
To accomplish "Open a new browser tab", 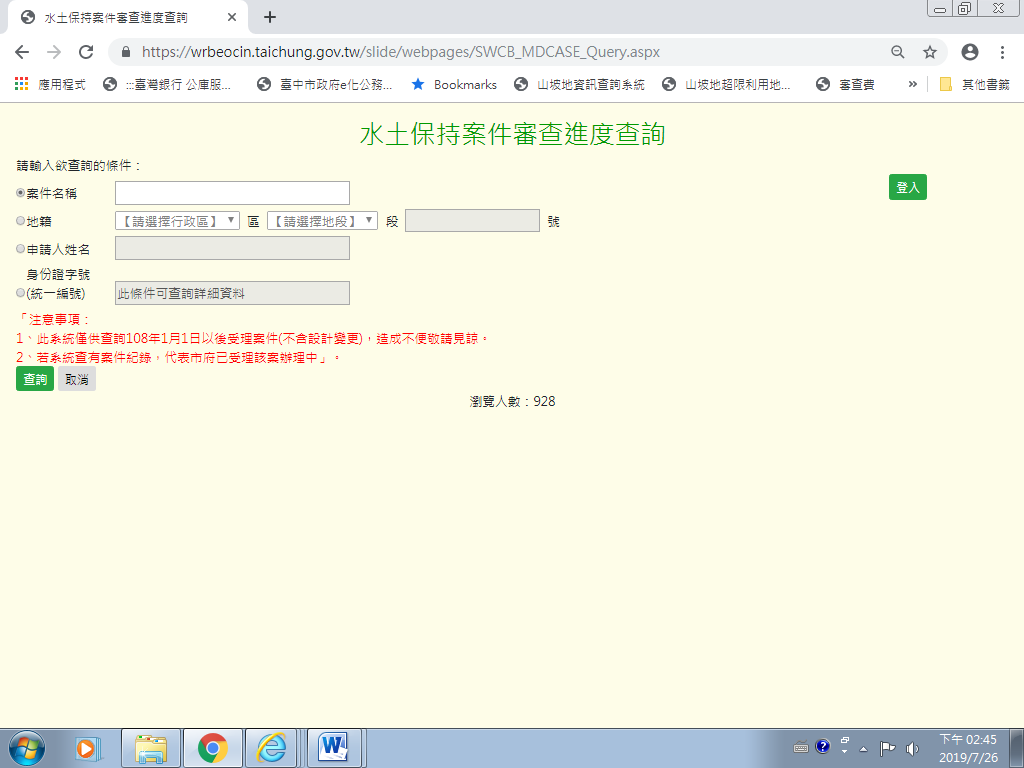I will [269, 17].
